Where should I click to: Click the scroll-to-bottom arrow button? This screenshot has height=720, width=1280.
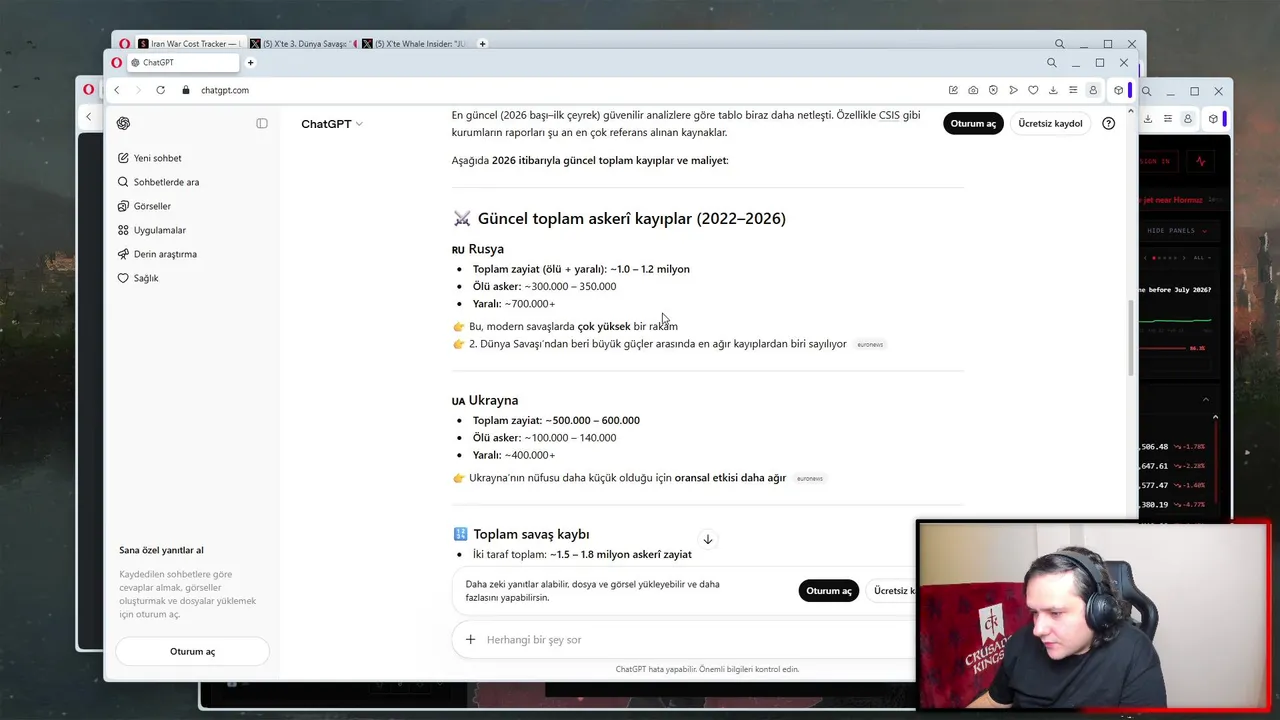coord(707,540)
